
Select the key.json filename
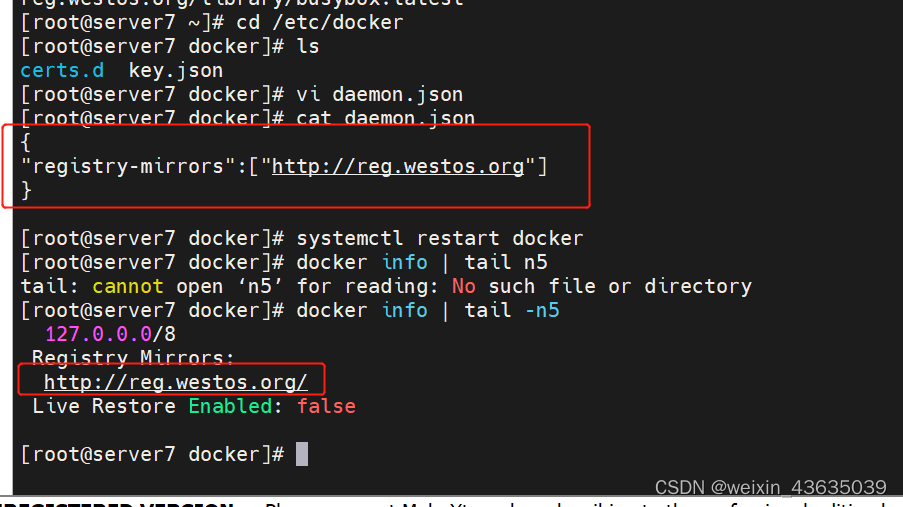tap(176, 70)
